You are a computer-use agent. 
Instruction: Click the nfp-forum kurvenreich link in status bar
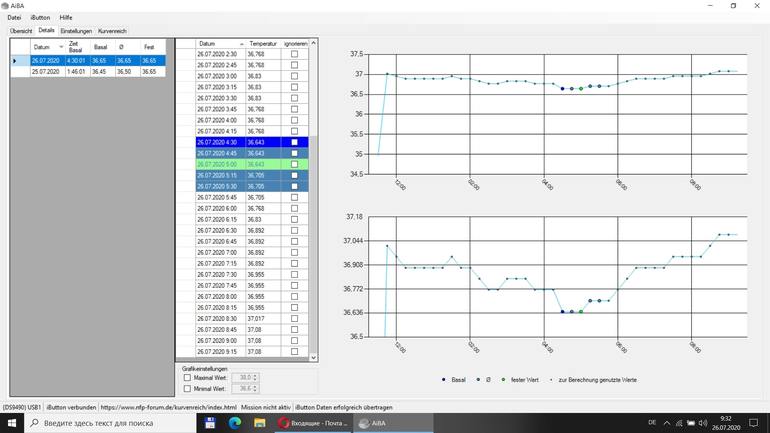click(x=168, y=407)
